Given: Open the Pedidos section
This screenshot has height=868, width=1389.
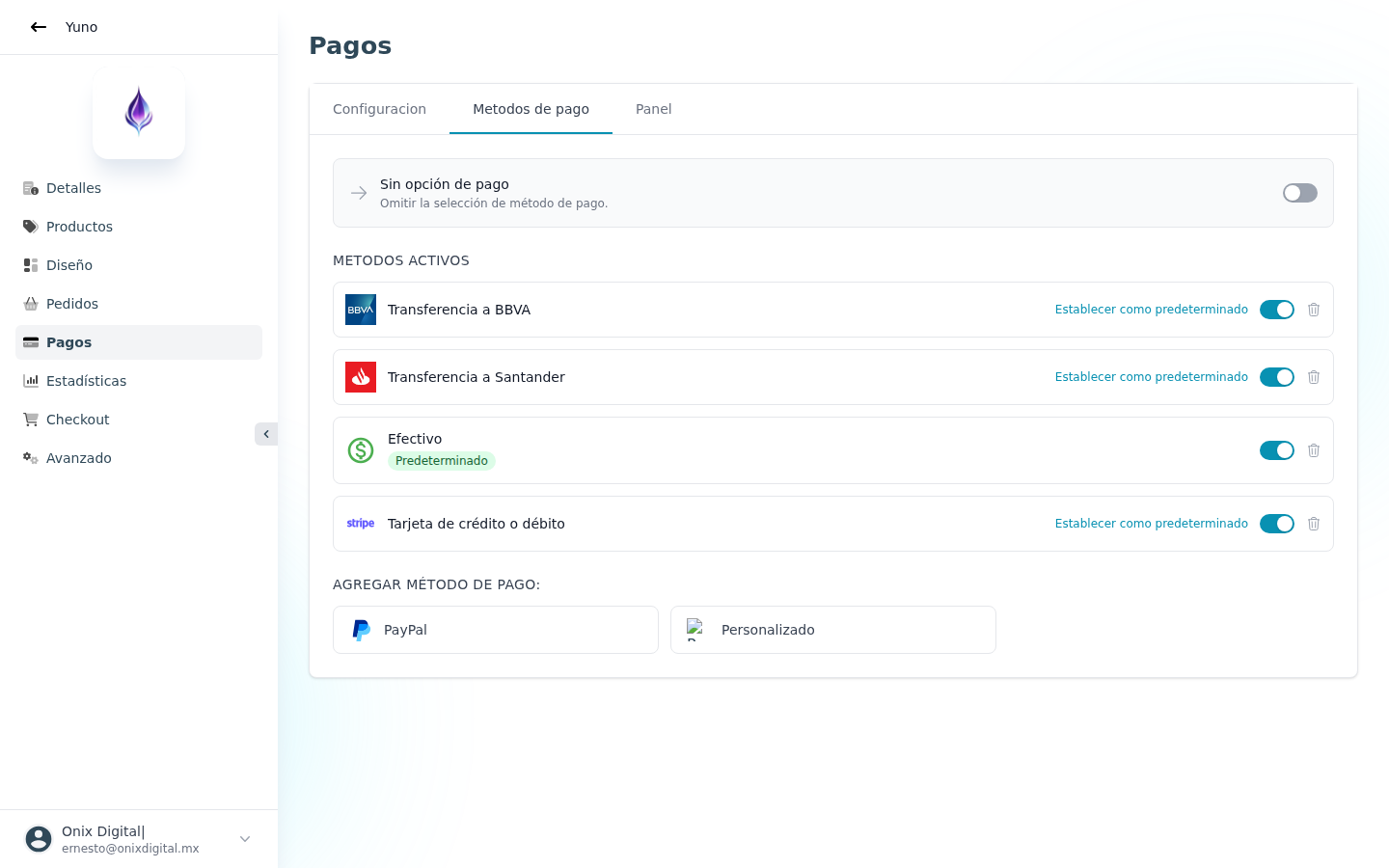Looking at the screenshot, I should (30, 304).
